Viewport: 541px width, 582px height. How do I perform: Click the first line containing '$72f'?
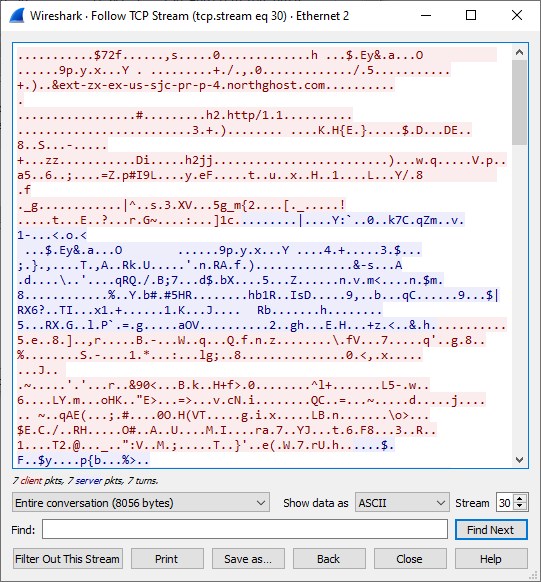(220, 55)
